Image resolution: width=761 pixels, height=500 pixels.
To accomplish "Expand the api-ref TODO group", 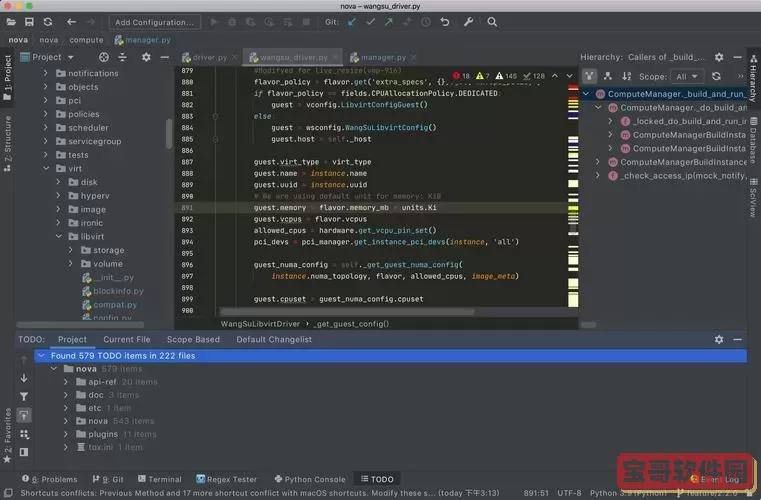I will coord(66,382).
